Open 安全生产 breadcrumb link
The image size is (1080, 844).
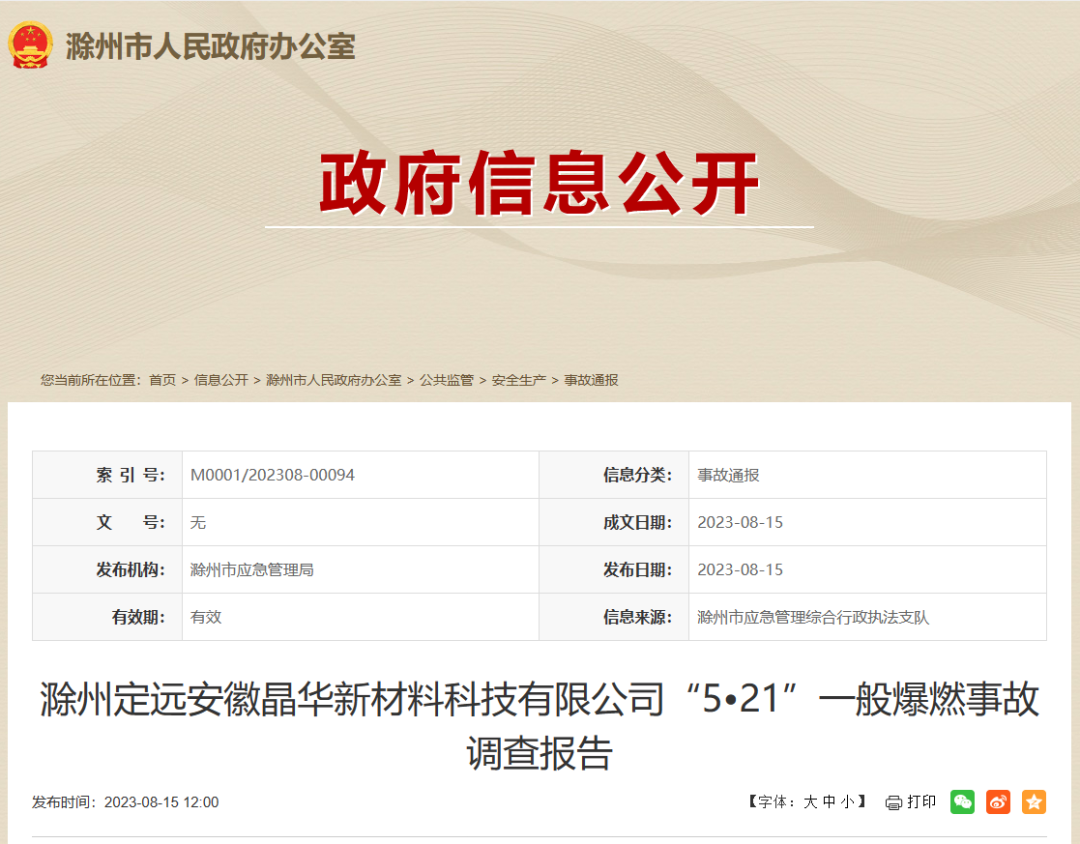[x=519, y=380]
